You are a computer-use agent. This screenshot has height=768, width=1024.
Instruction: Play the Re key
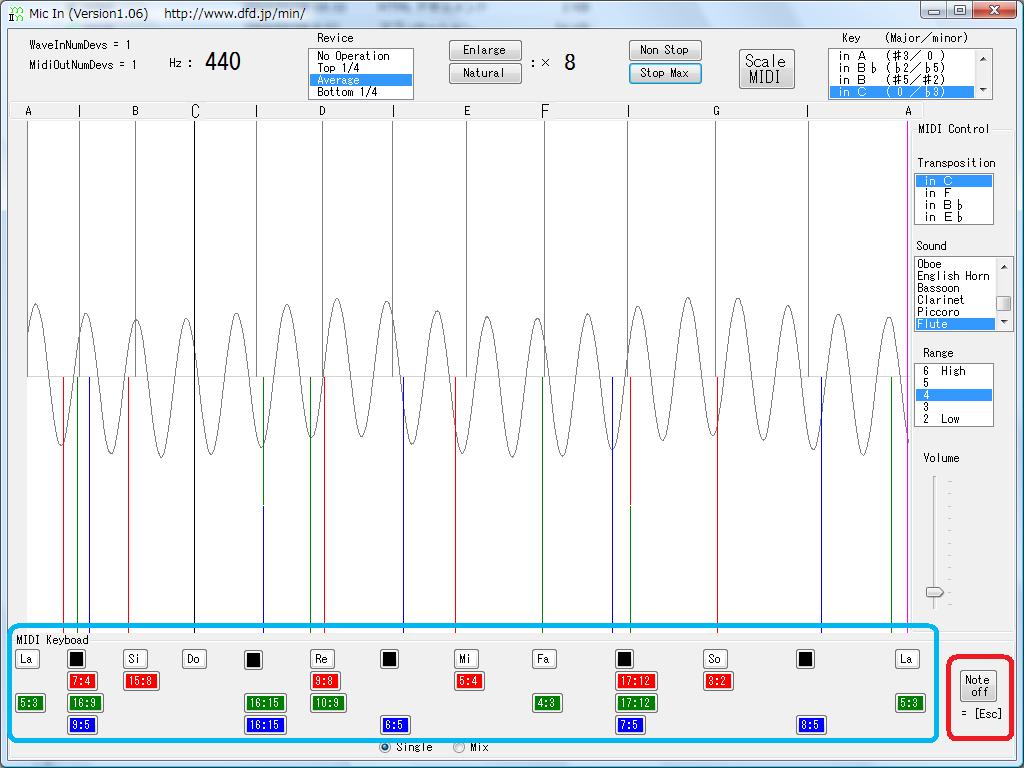click(x=322, y=659)
